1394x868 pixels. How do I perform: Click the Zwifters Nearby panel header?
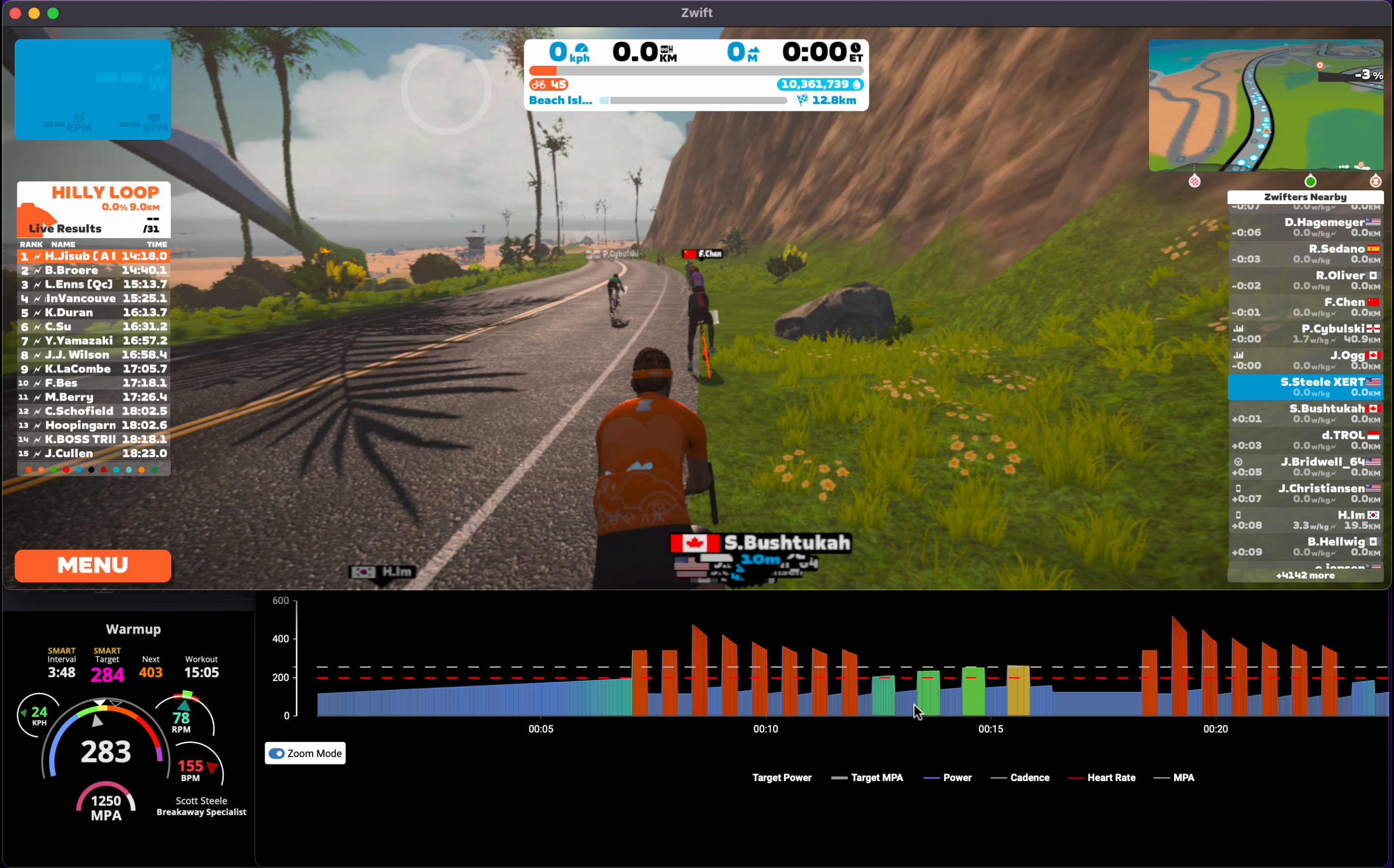coord(1305,197)
